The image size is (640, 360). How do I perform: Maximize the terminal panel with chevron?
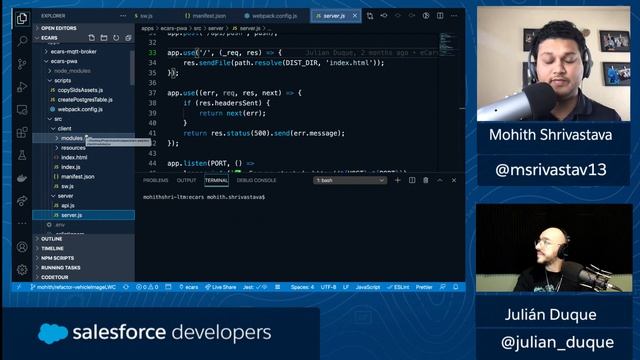[440, 180]
